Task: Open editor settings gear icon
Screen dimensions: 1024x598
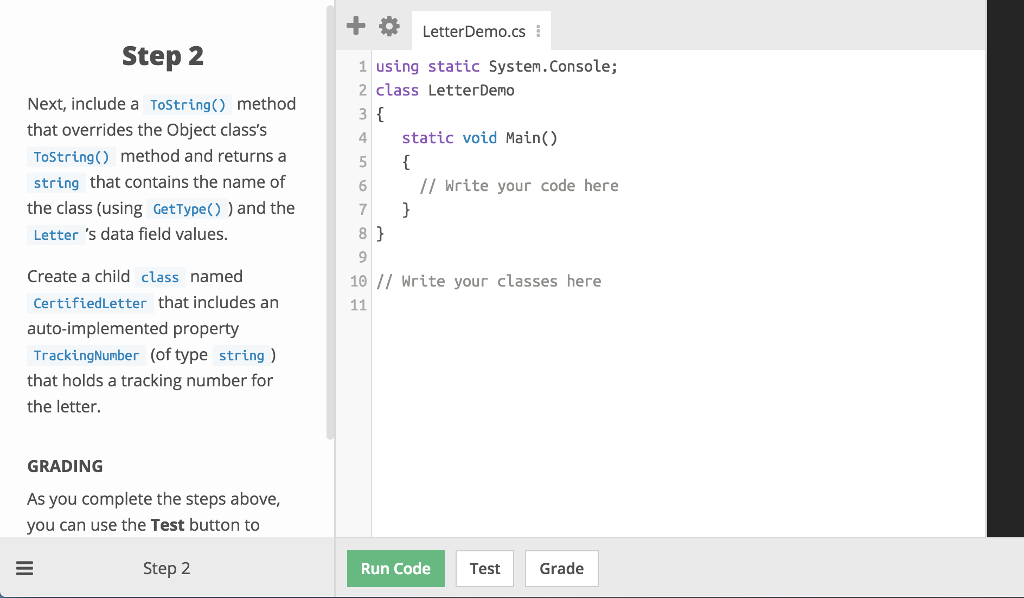Action: coord(389,26)
